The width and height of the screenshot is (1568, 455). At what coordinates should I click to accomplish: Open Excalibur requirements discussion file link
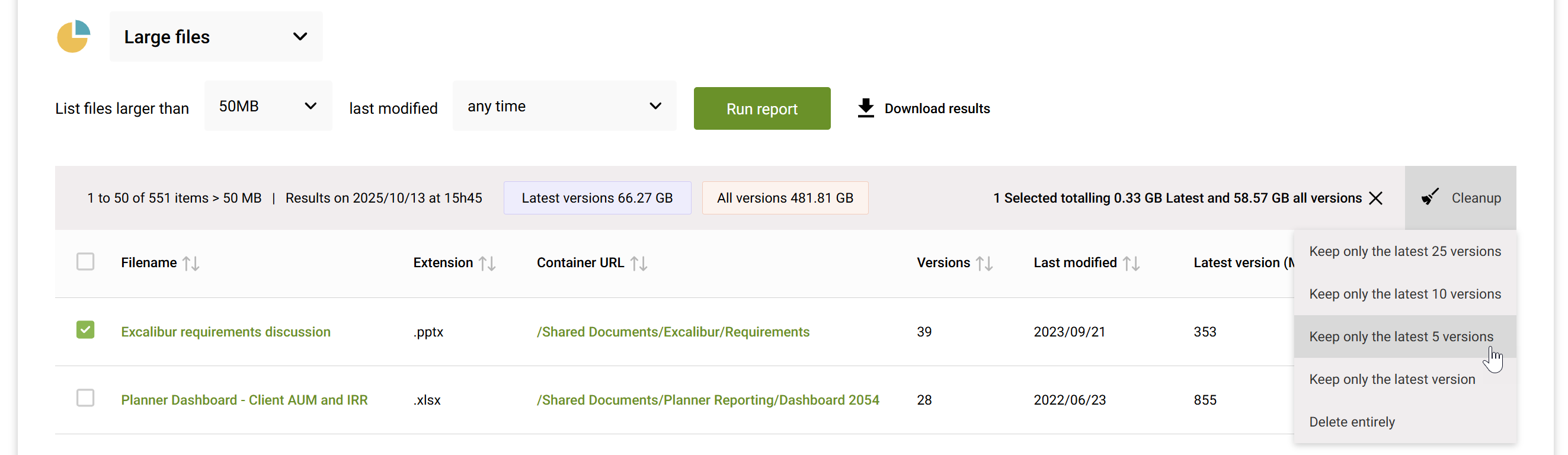[225, 332]
